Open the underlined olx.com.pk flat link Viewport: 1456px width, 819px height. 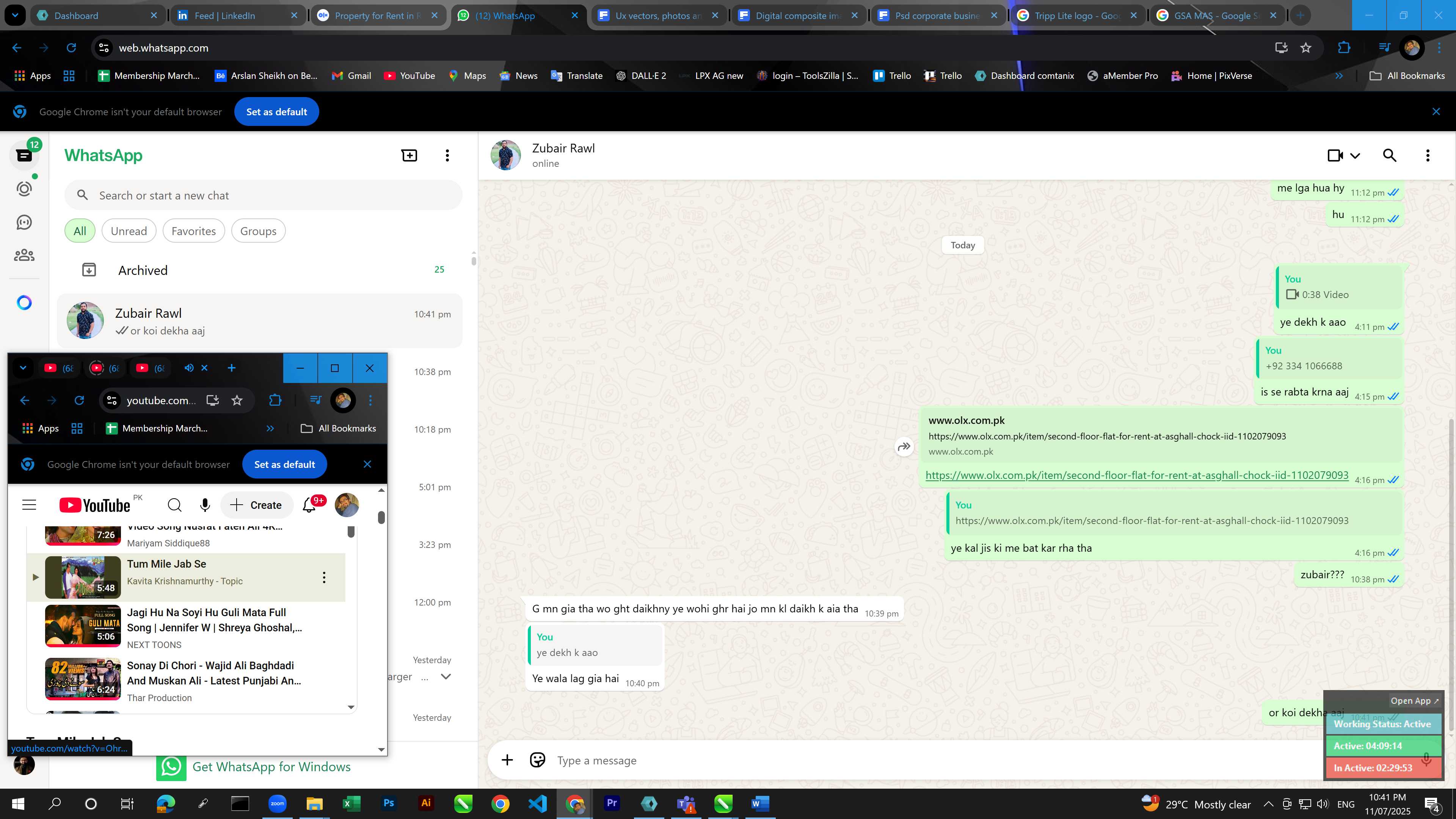click(1137, 475)
